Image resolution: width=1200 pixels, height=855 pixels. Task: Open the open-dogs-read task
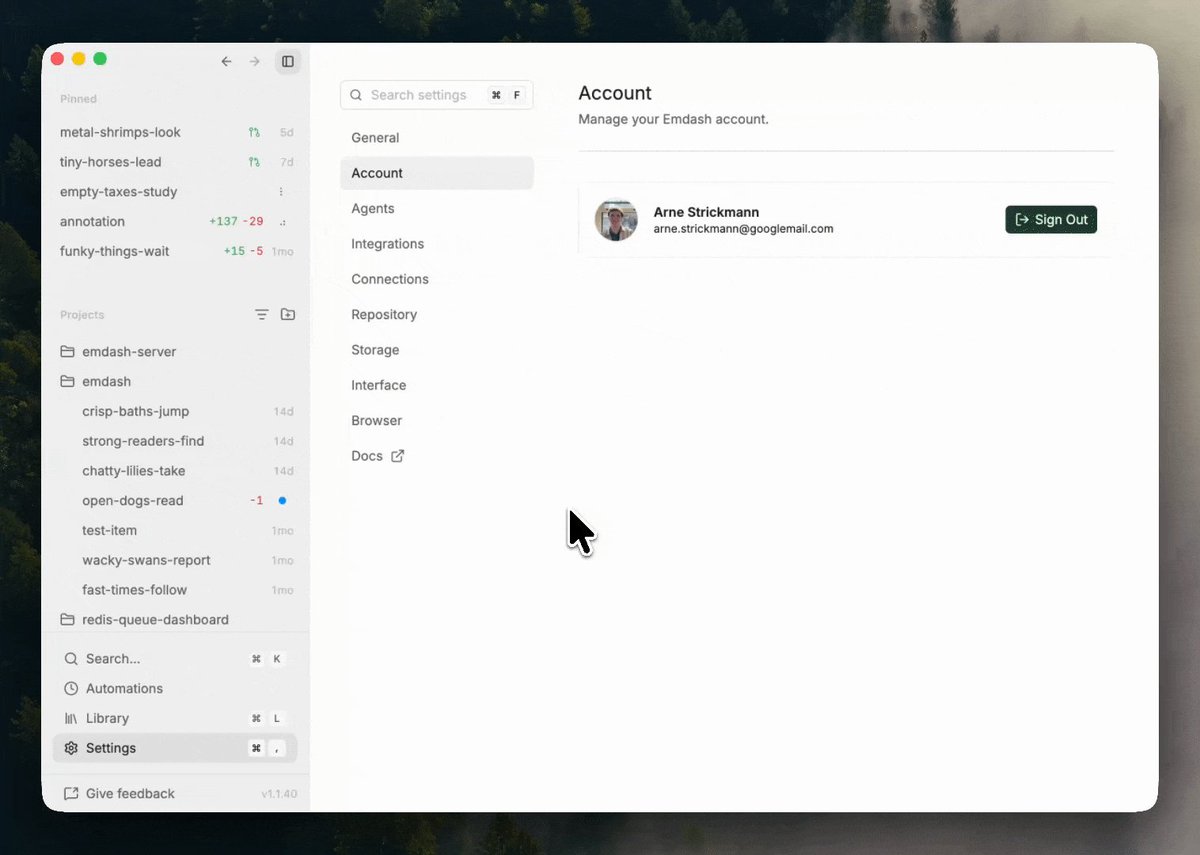point(175,501)
